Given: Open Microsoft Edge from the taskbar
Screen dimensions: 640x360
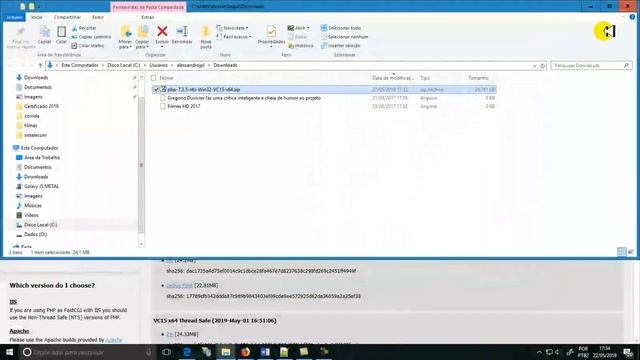Looking at the screenshot, I should click(187, 352).
